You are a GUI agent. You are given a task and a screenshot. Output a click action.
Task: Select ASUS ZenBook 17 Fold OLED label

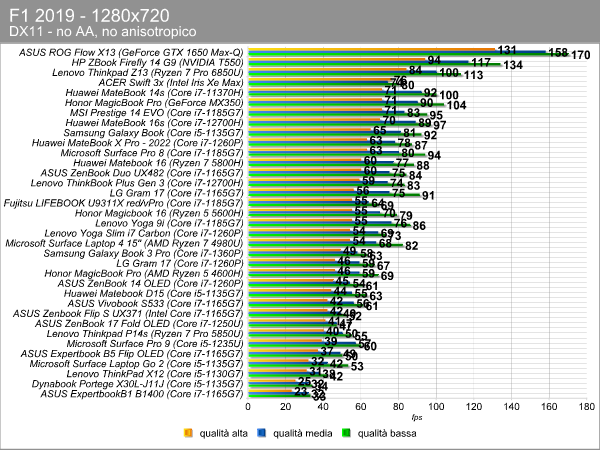click(139, 324)
